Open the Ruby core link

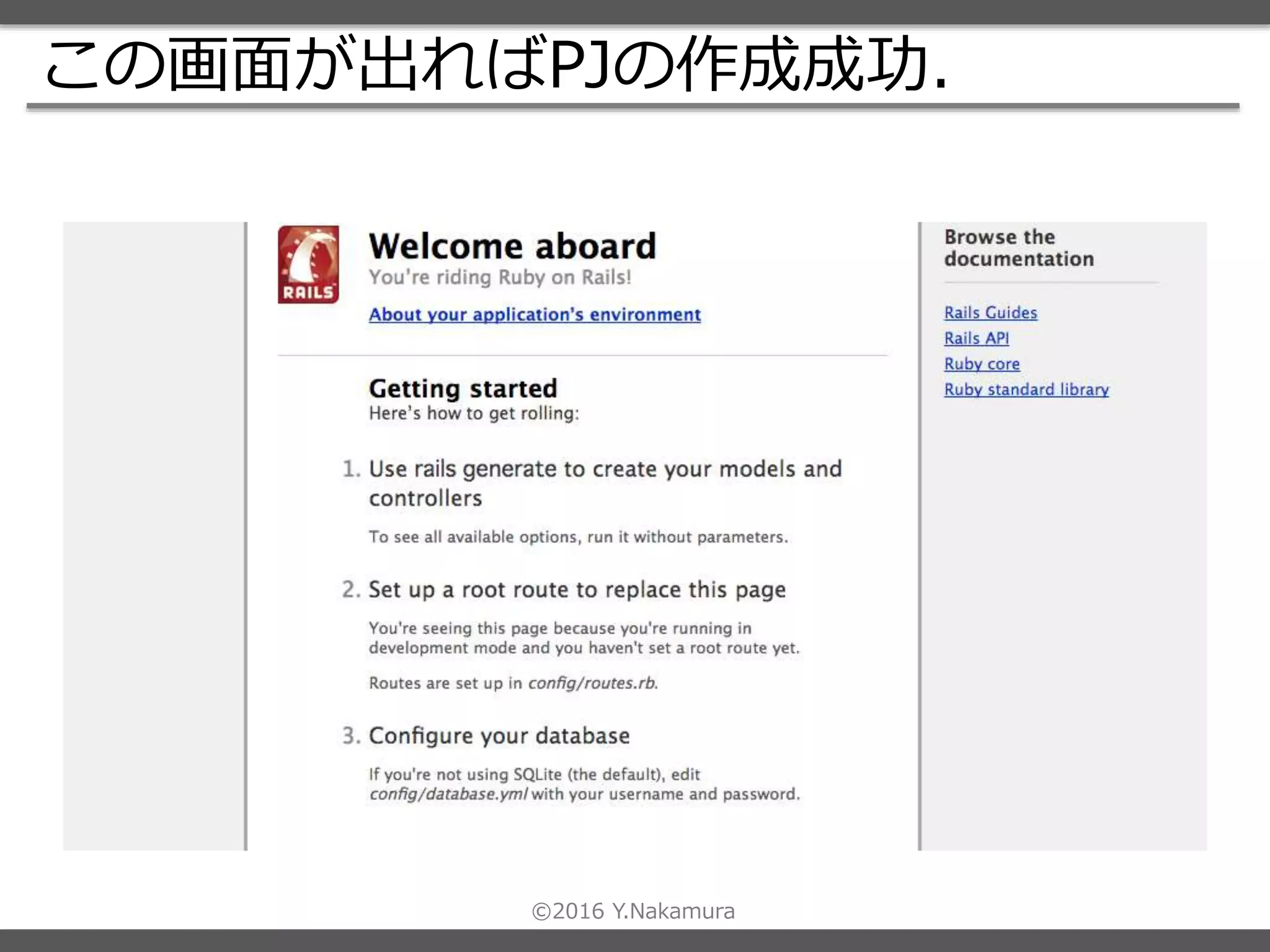point(982,364)
